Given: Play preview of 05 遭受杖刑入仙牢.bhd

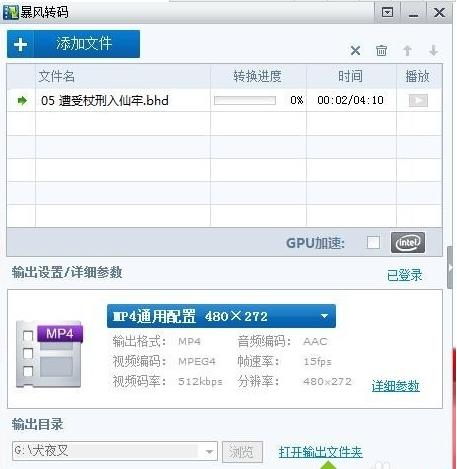Looking at the screenshot, I should (418, 100).
